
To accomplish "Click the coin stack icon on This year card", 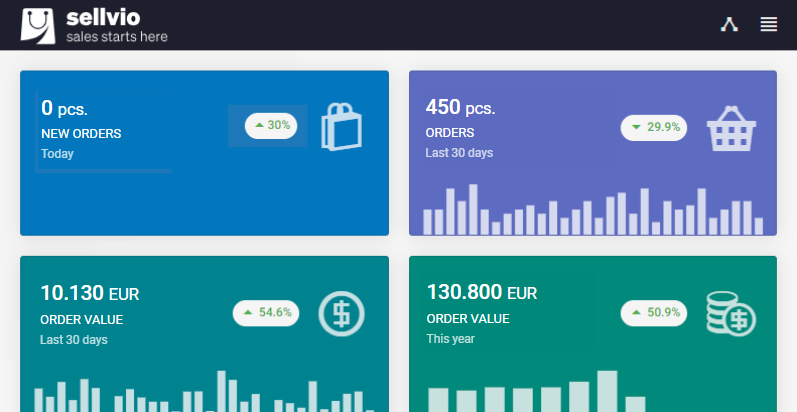I will pyautogui.click(x=731, y=313).
